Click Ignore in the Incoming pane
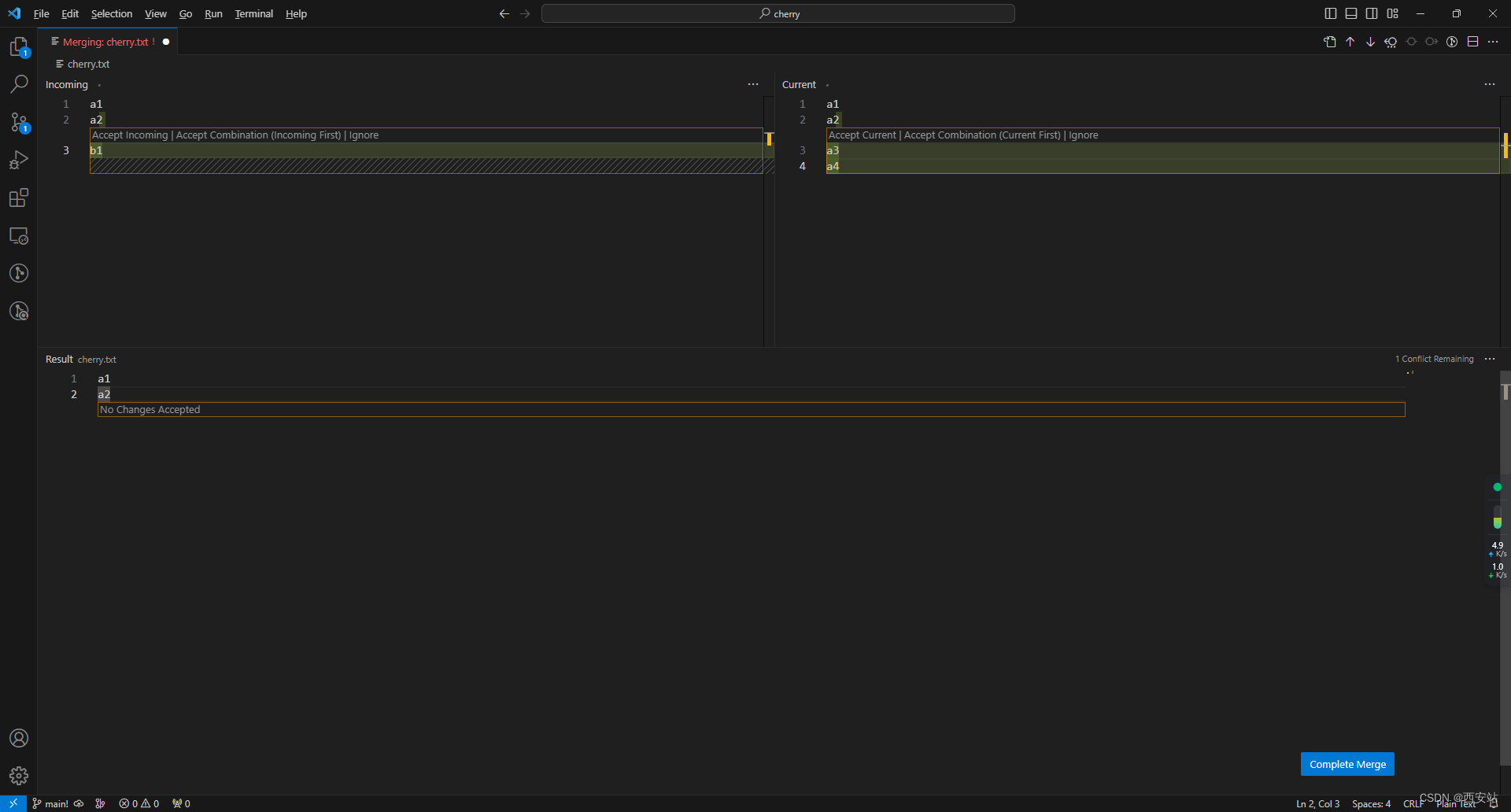 pos(364,135)
